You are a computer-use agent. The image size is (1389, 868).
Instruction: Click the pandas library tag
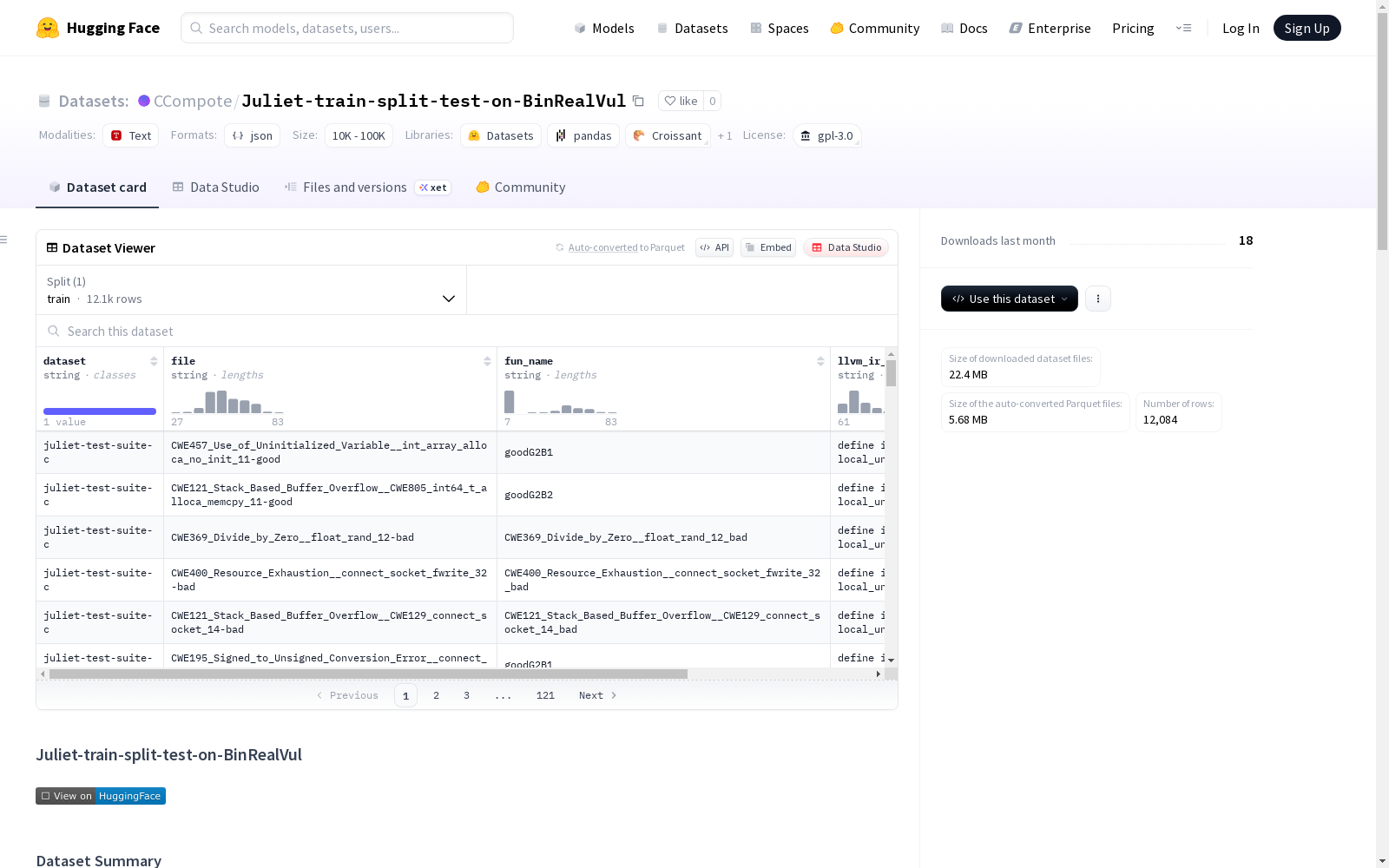click(x=583, y=135)
